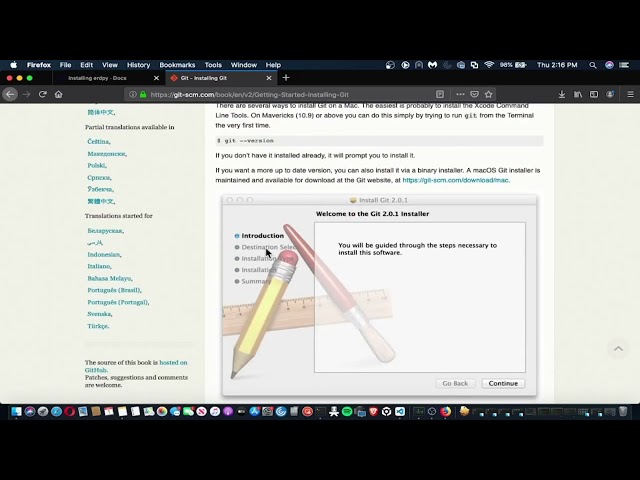The width and height of the screenshot is (640, 480).
Task: Open the View menu
Action: [110, 65]
